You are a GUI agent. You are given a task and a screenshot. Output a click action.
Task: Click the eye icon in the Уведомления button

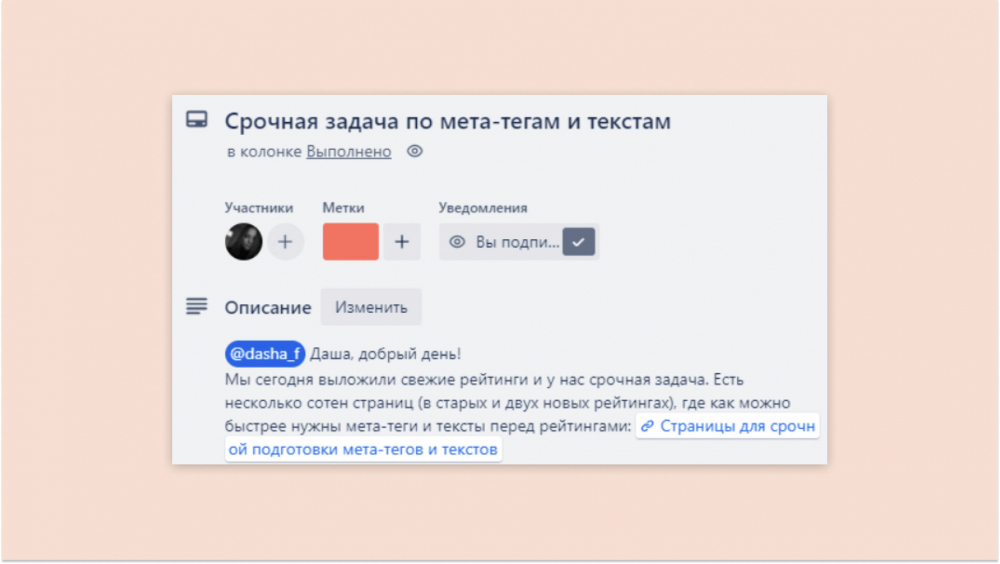coord(457,242)
